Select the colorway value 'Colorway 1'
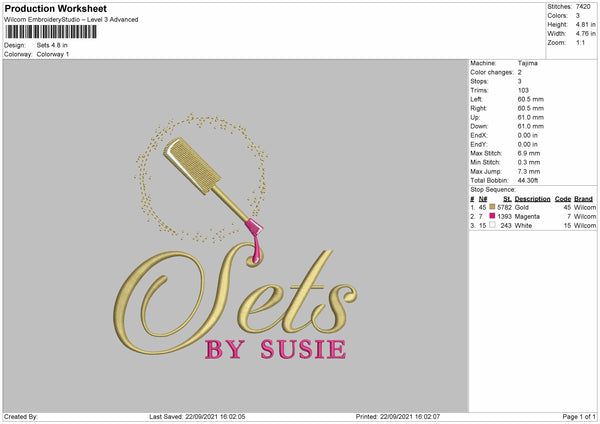 [53, 54]
